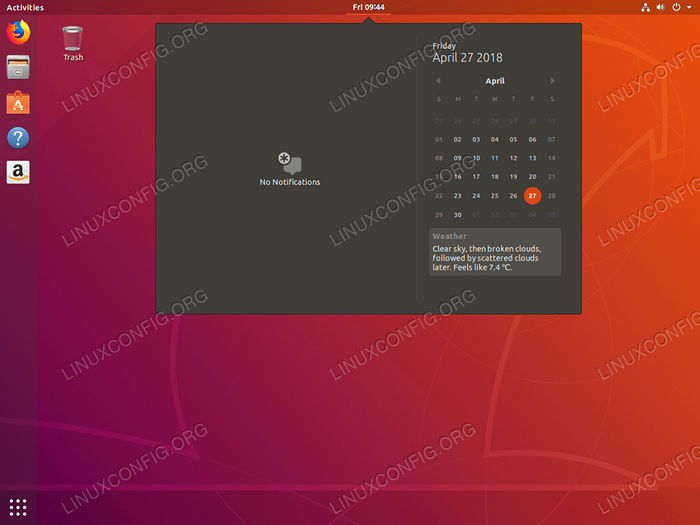Select April 17 in calendar

(476, 177)
